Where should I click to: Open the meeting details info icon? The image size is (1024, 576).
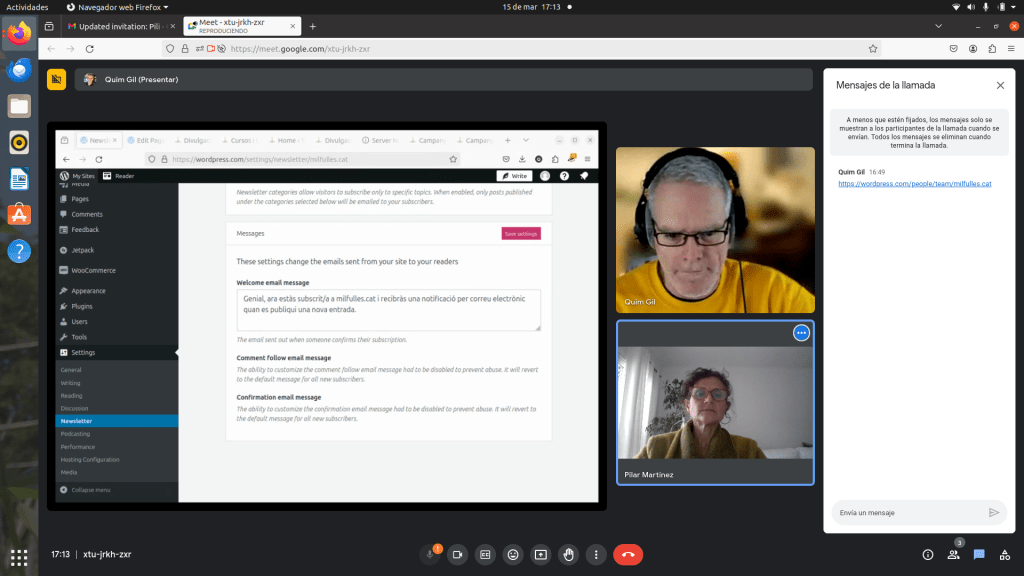[x=927, y=554]
